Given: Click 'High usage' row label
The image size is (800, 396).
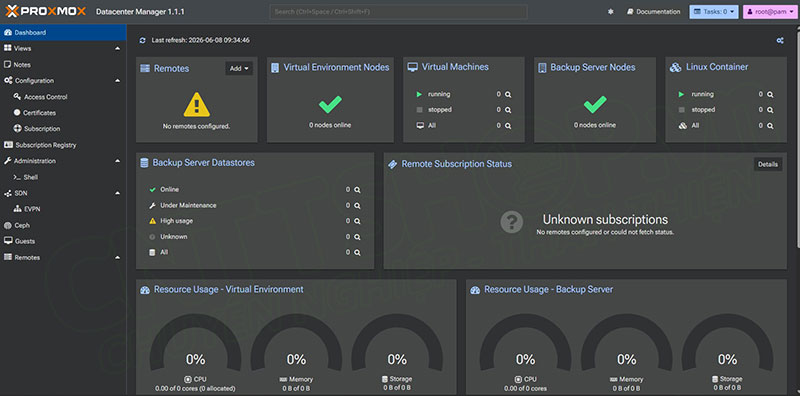Looking at the screenshot, I should [177, 221].
